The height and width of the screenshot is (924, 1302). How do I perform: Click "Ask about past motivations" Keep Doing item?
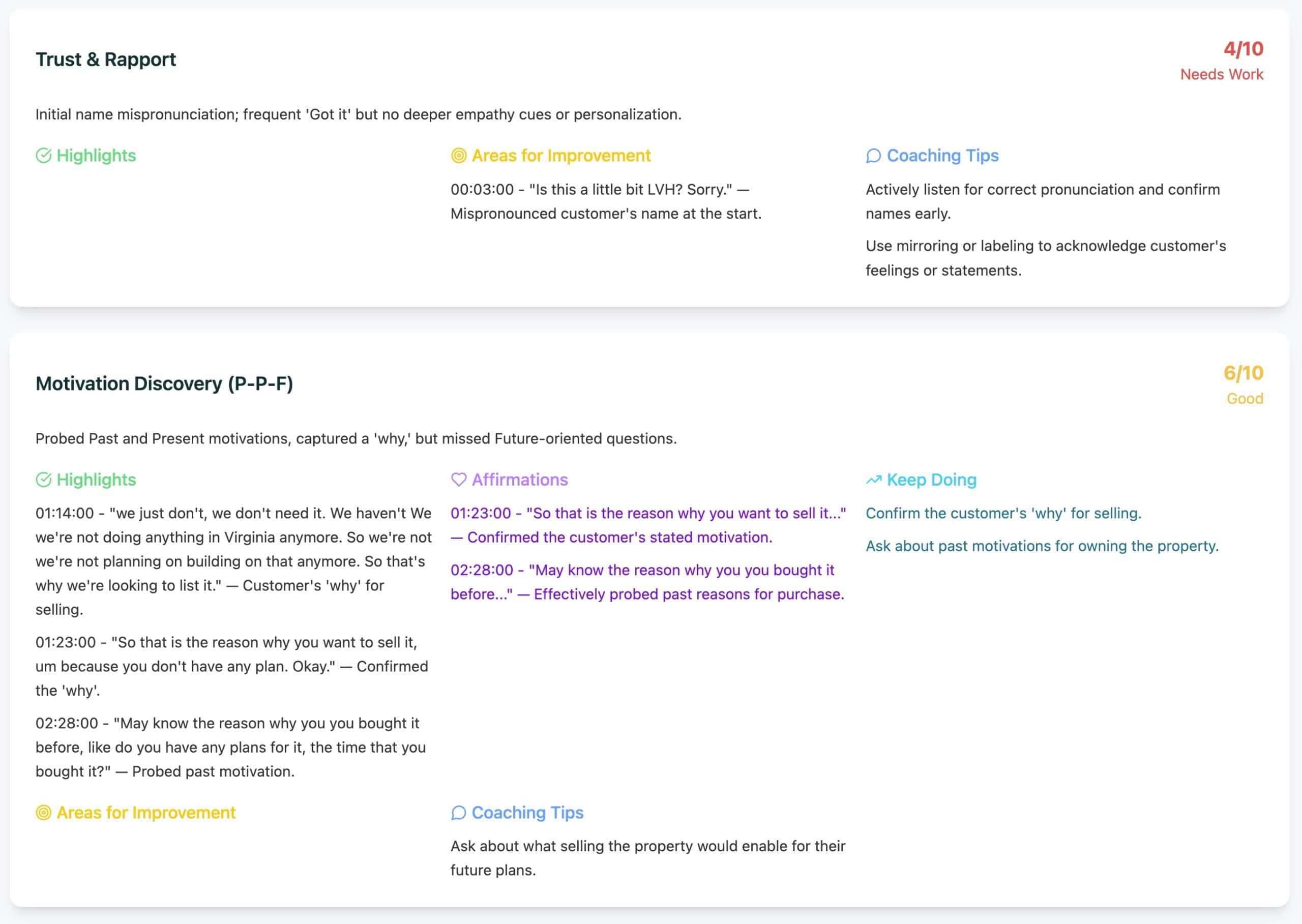point(1042,546)
